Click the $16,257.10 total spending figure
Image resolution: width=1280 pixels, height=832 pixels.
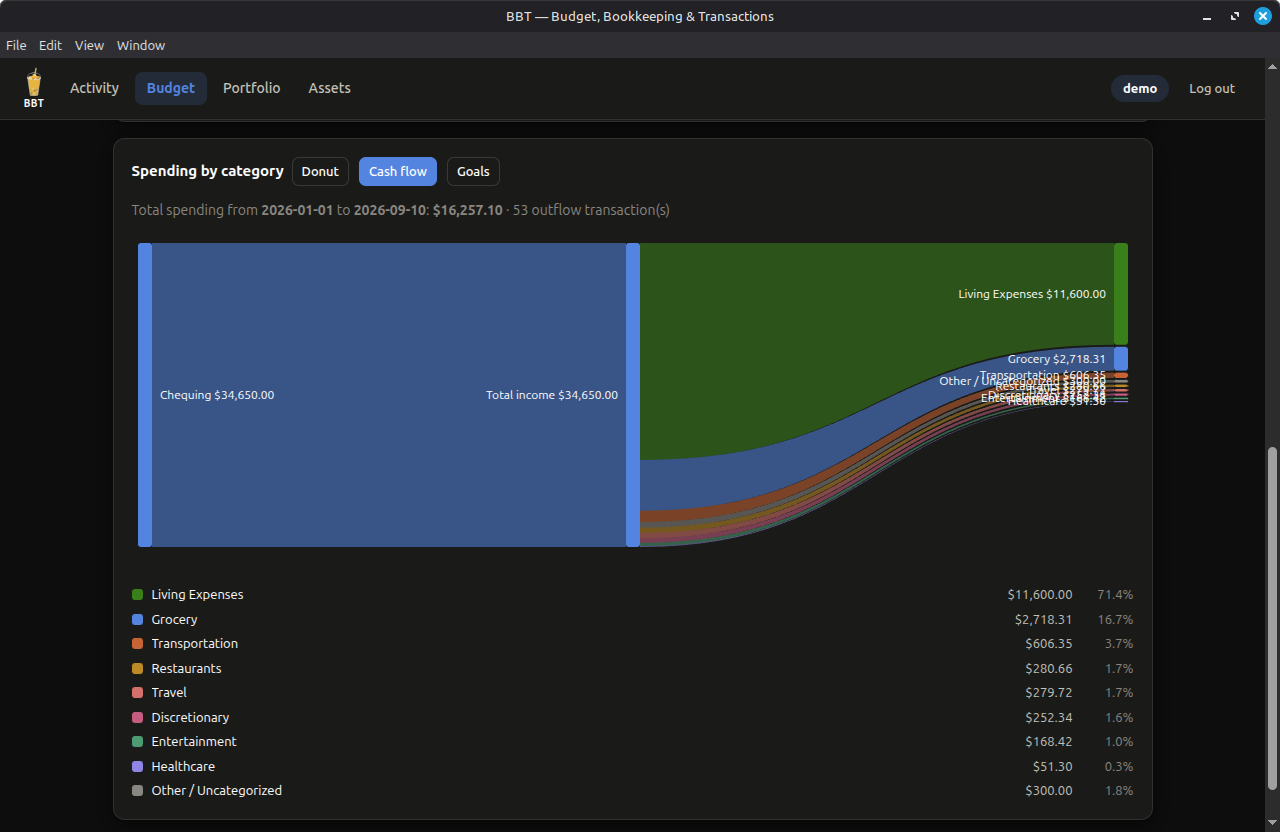click(x=468, y=210)
